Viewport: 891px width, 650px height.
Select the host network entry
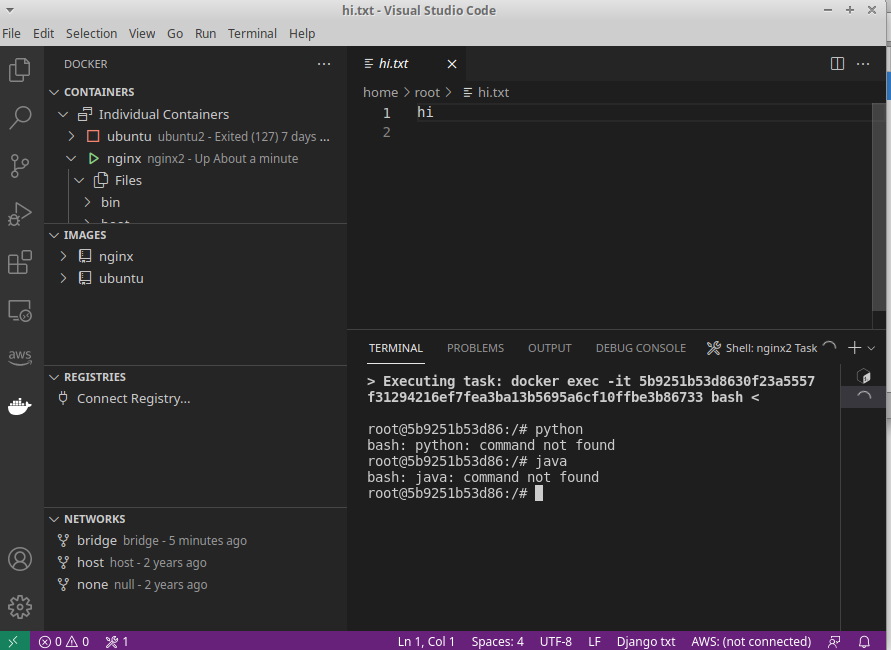click(x=195, y=562)
